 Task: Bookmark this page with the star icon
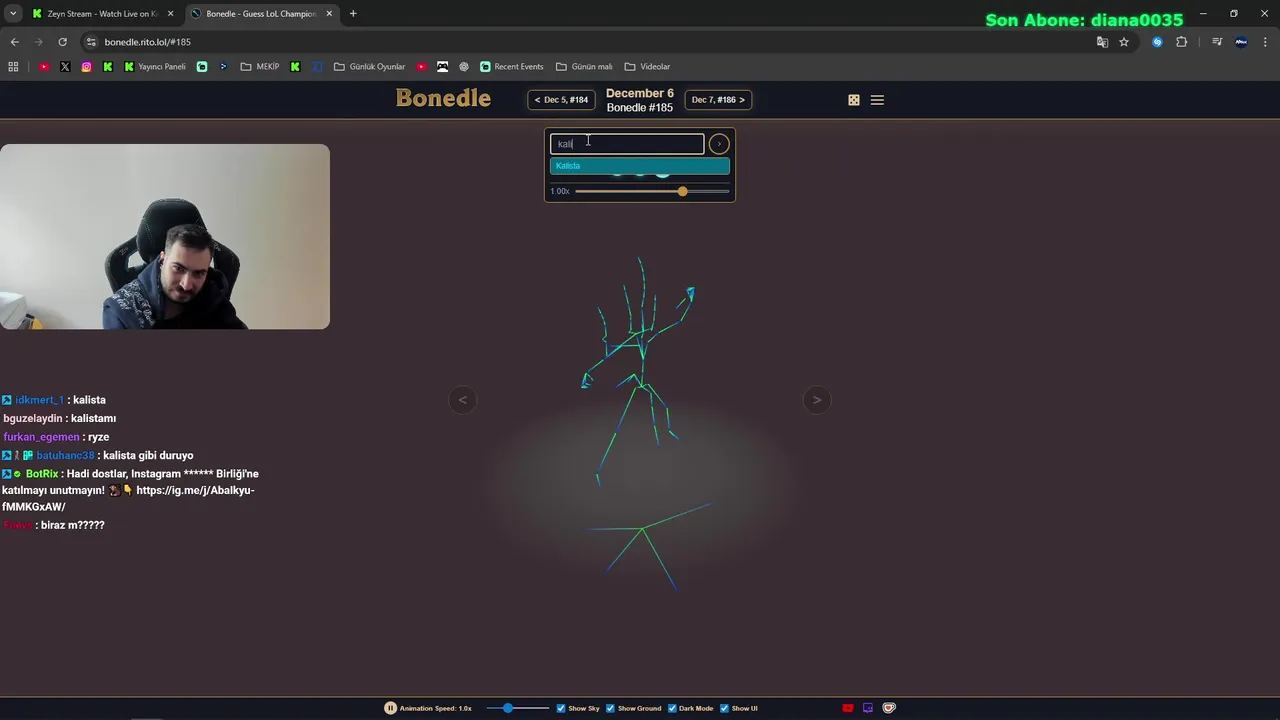tap(1124, 42)
